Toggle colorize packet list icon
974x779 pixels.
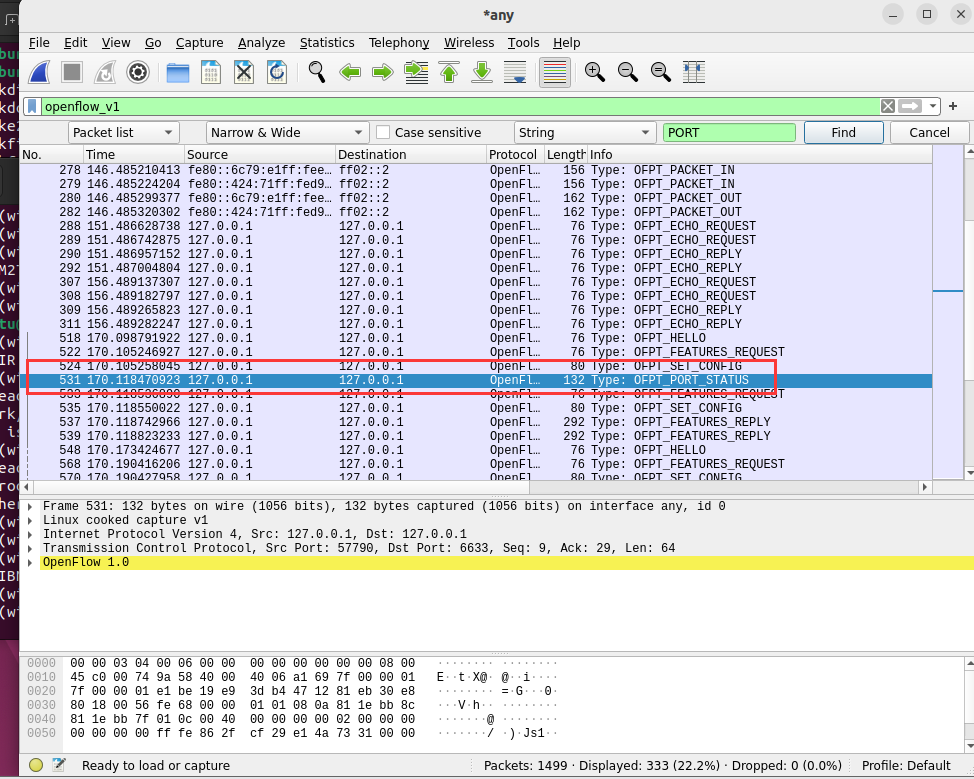[x=554, y=72]
